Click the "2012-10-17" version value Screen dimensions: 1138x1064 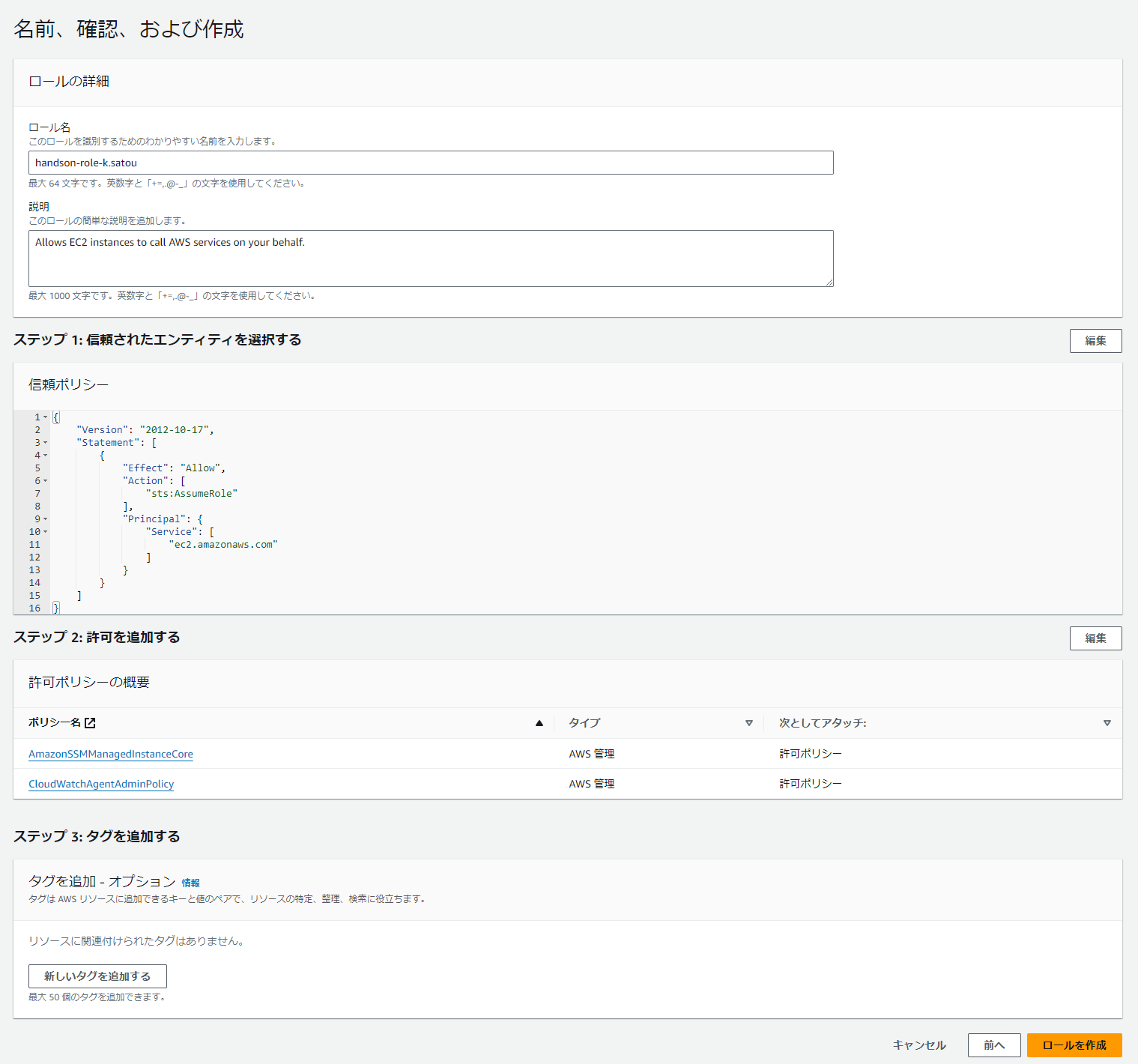[174, 430]
